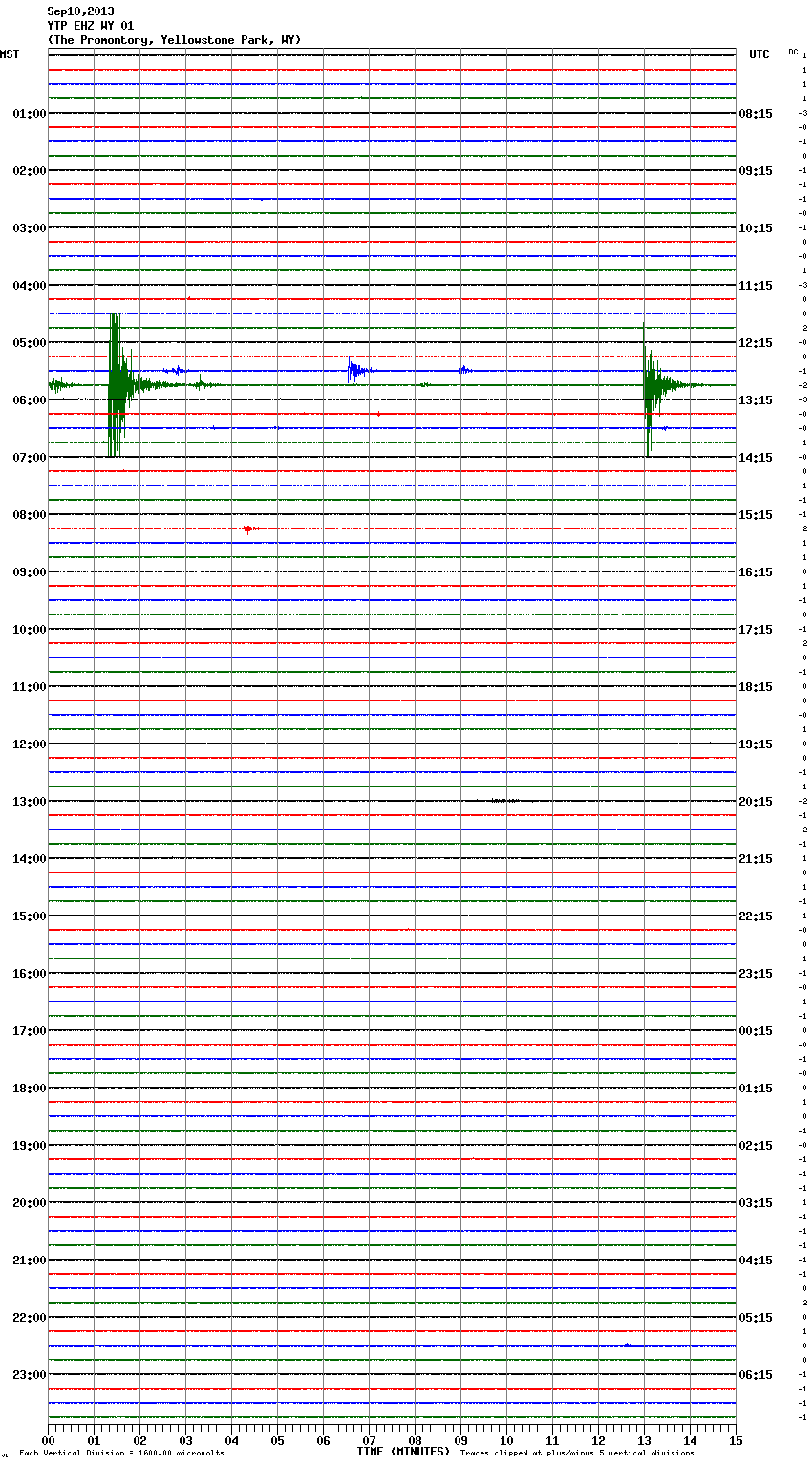Select the 23:00 MST row label
The width and height of the screenshot is (812, 1466).
coord(30,1375)
